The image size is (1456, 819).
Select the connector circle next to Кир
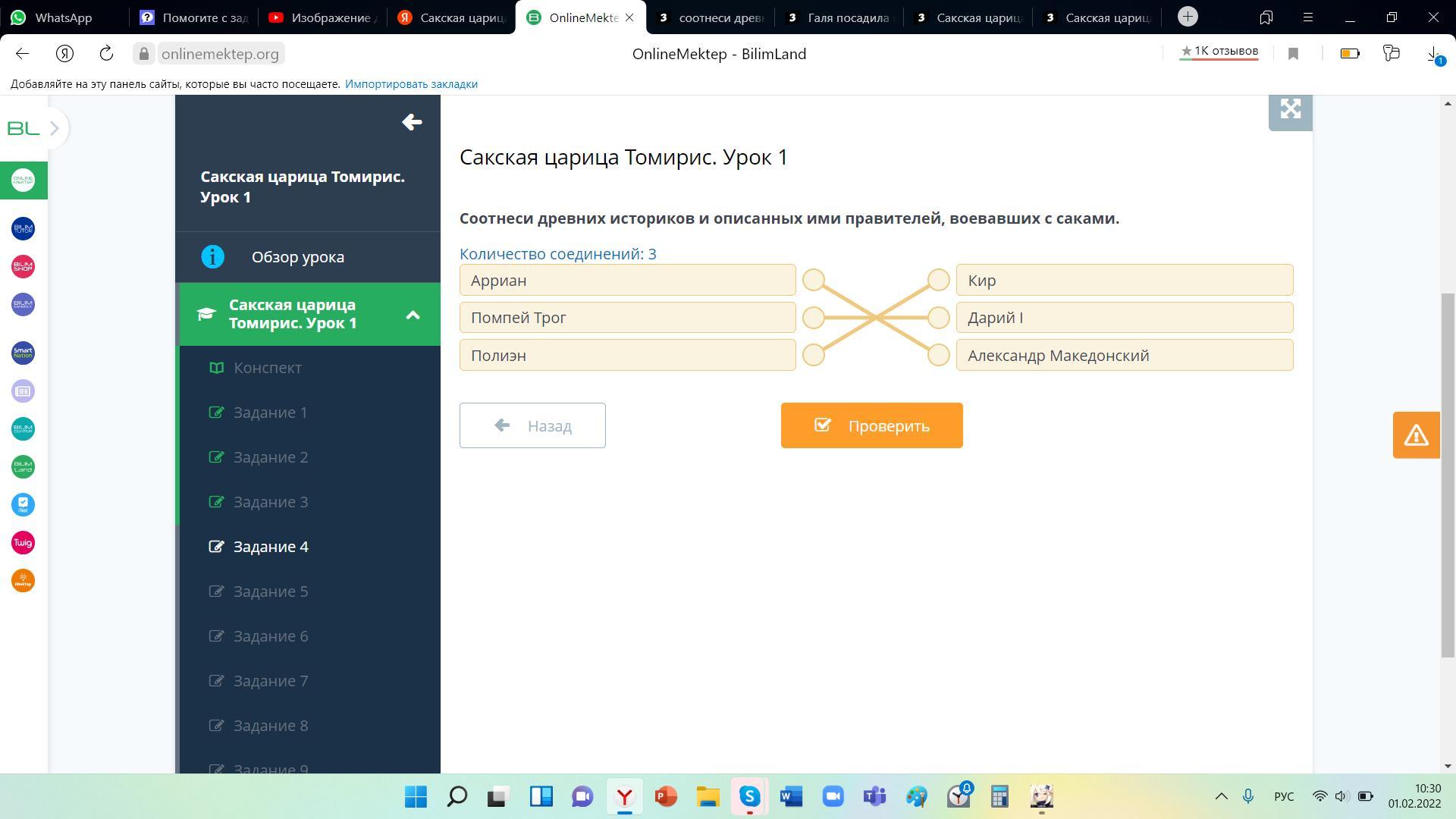939,280
